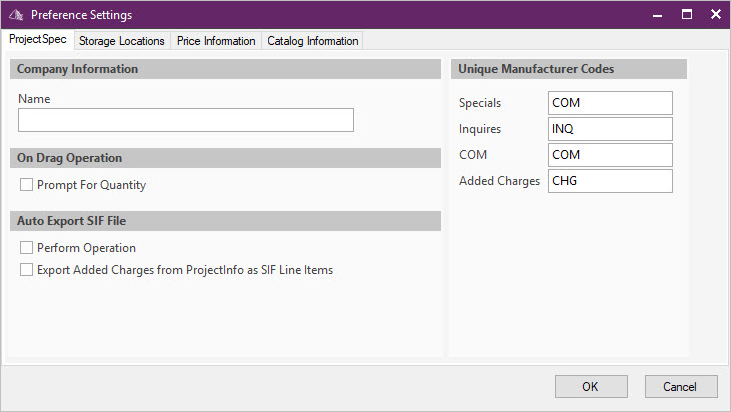Enable Prompt For Quantity checkbox
The width and height of the screenshot is (731, 412).
pyautogui.click(x=26, y=185)
